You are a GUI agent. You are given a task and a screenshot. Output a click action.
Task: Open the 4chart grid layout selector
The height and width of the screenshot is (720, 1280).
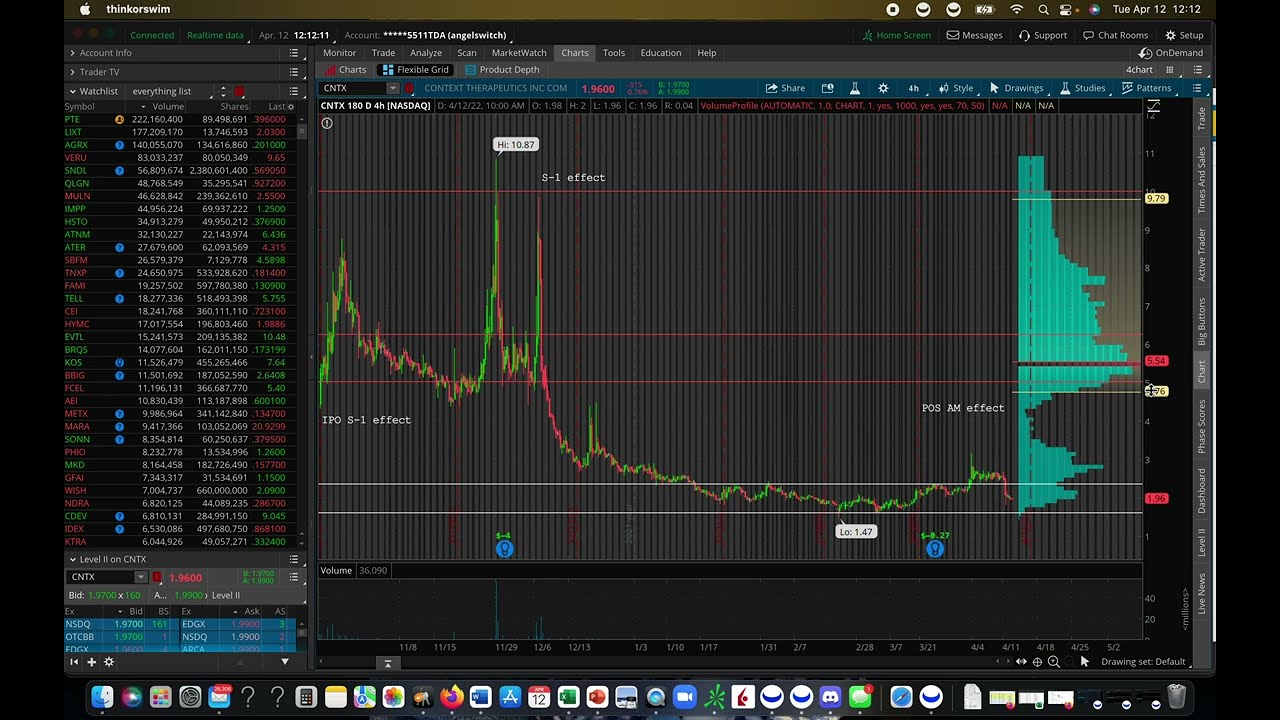click(x=1139, y=70)
